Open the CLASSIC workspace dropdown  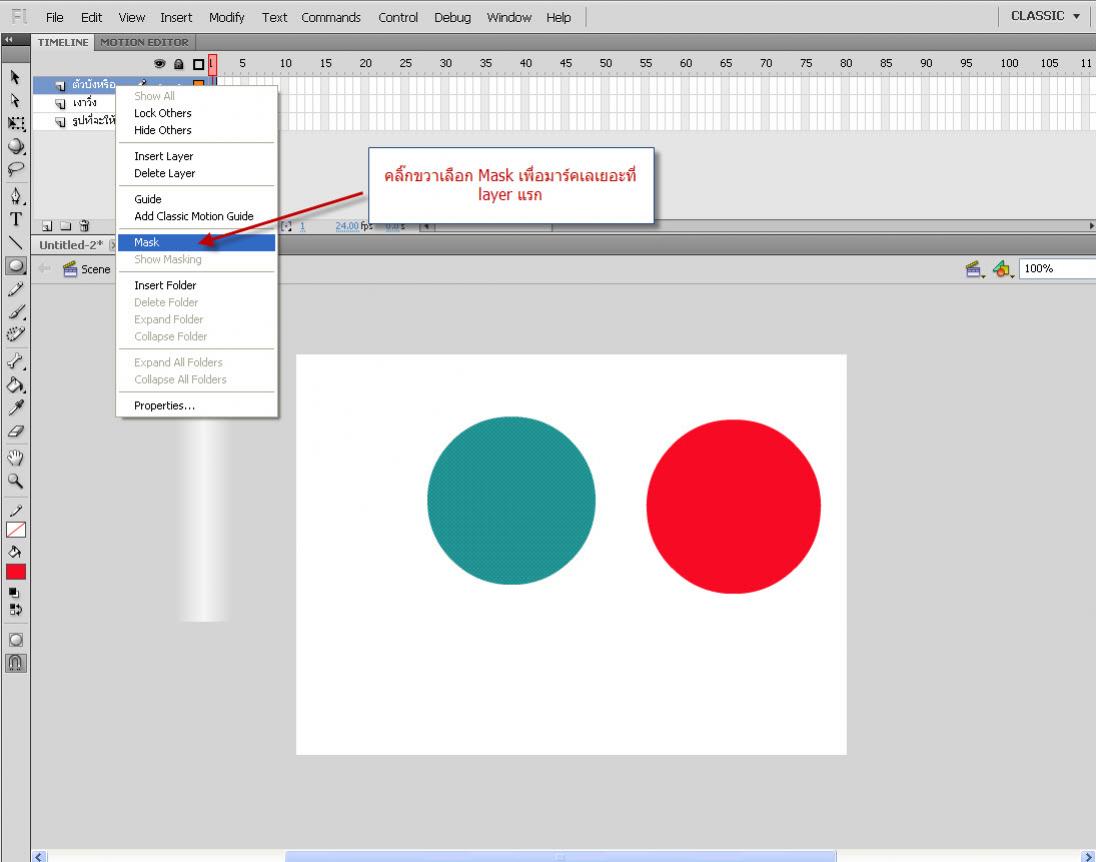[1045, 16]
